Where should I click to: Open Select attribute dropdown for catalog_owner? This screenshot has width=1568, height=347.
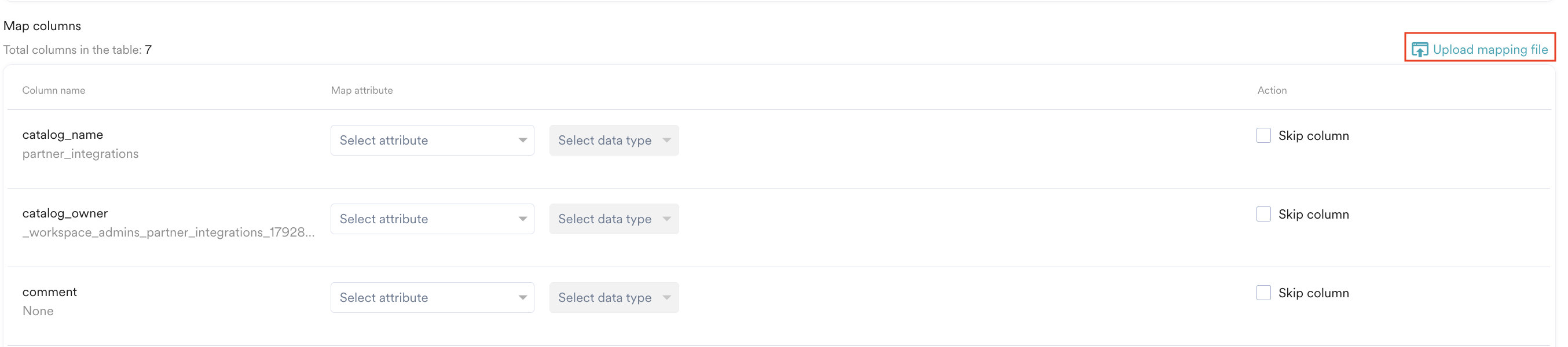[432, 219]
